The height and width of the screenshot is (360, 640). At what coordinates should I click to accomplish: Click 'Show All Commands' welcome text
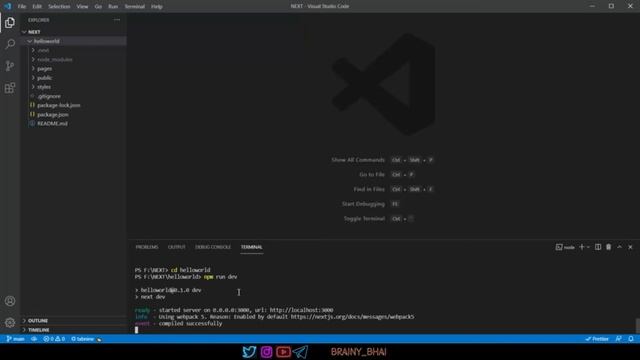coord(358,160)
